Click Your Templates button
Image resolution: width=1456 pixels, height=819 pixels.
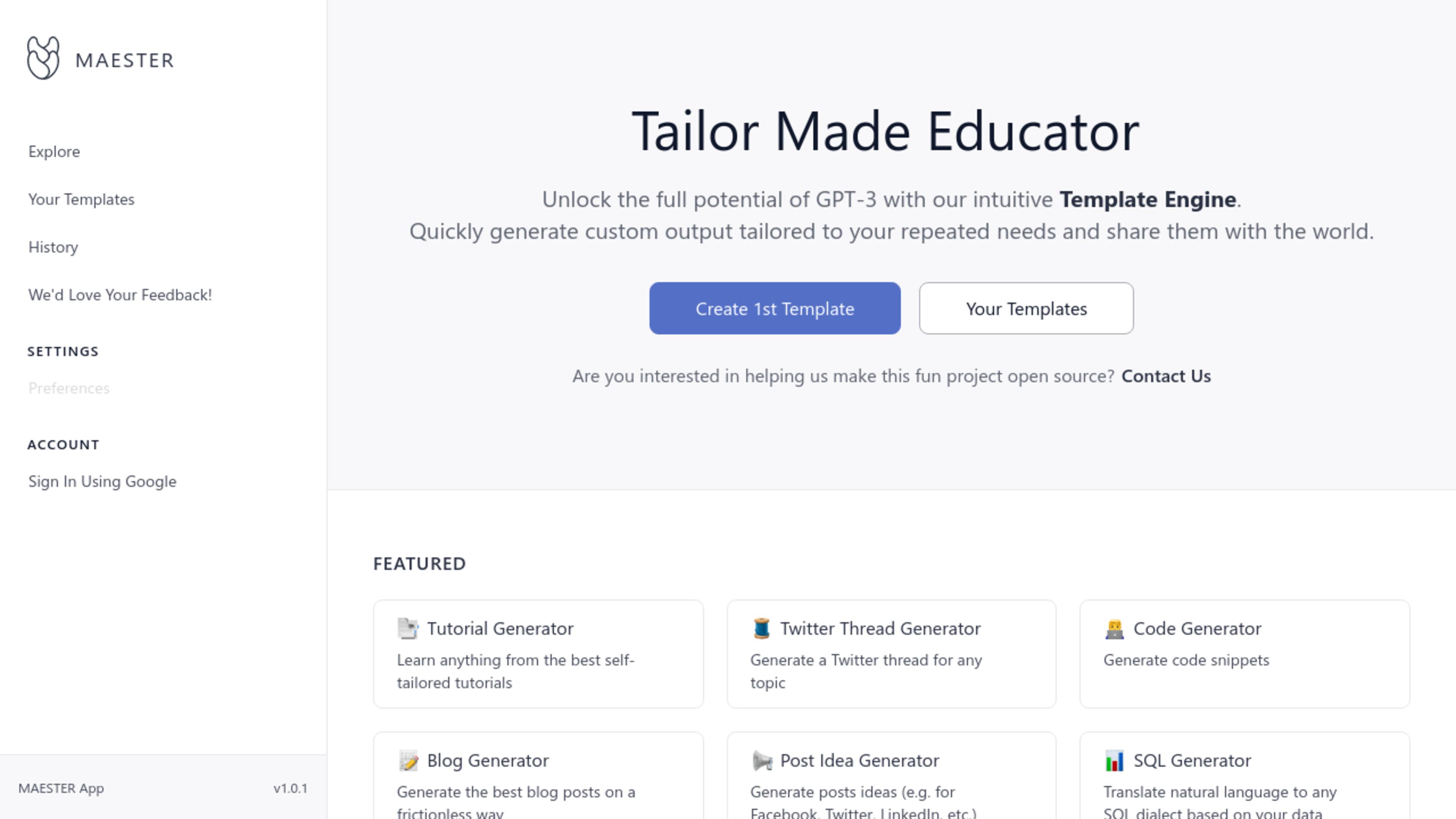coord(1025,307)
